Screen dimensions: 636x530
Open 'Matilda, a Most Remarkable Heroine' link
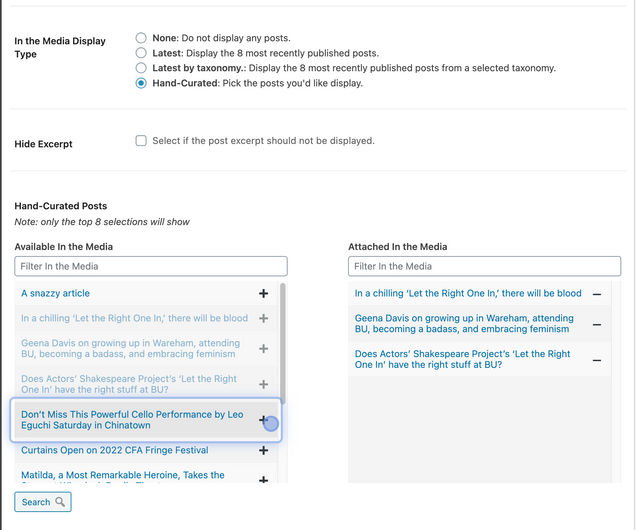point(123,476)
